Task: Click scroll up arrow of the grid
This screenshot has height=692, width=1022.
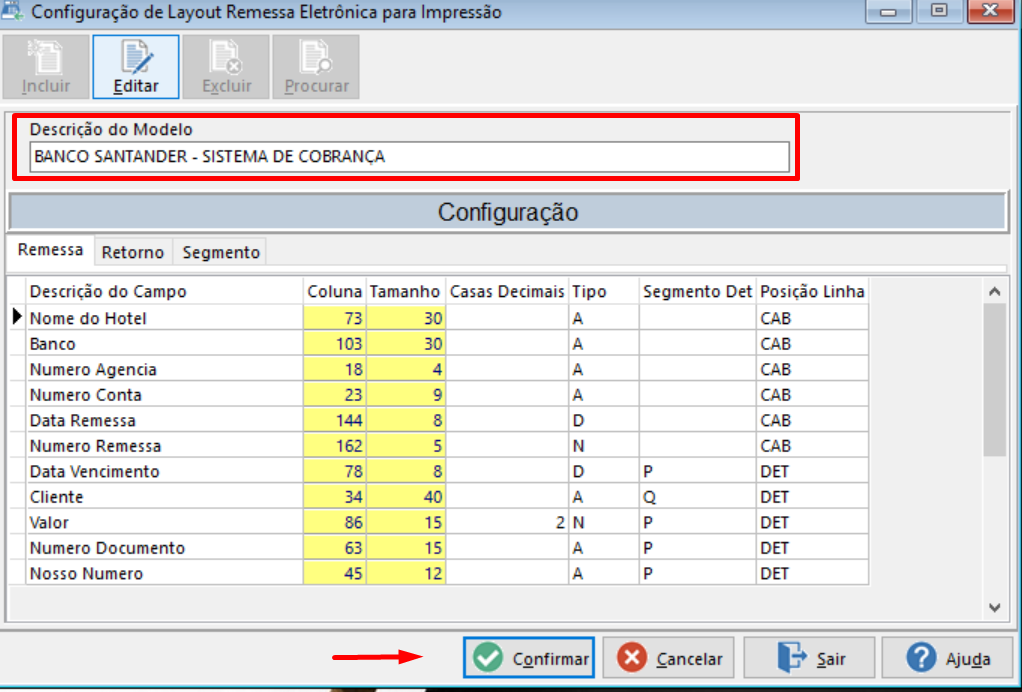Action: tap(994, 291)
